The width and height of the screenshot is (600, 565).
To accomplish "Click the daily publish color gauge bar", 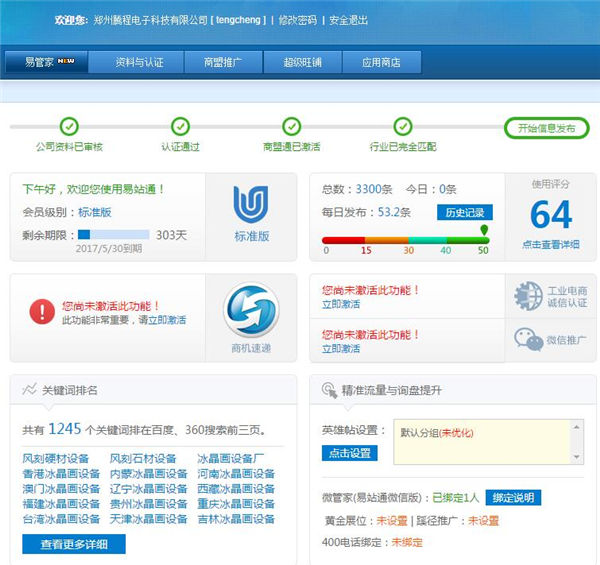I will pos(405,239).
